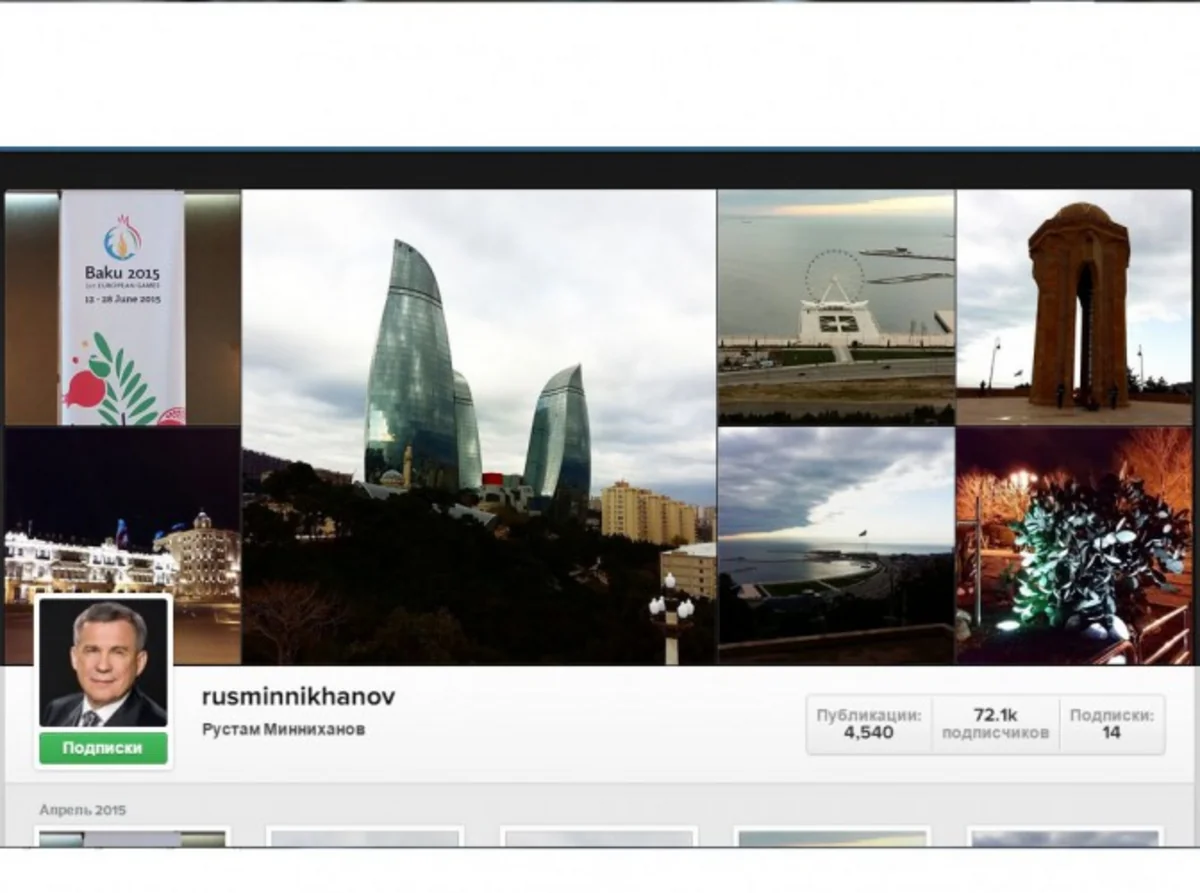This screenshot has height=893, width=1200.
Task: Open the night-lit plant photo
Action: [x=1075, y=546]
